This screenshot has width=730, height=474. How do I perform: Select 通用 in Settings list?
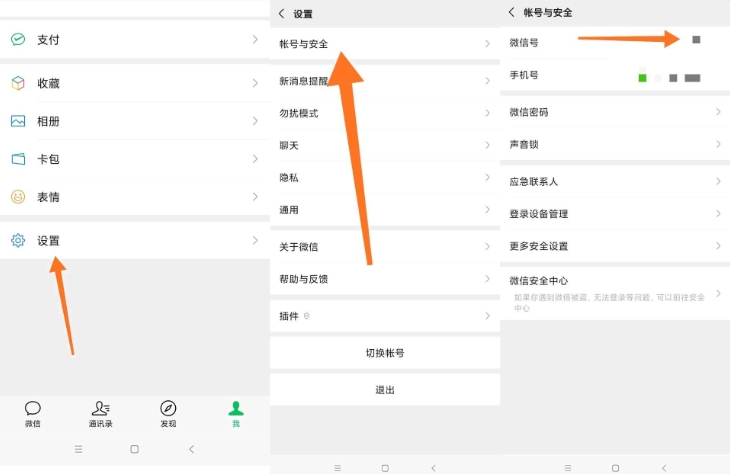coord(385,210)
